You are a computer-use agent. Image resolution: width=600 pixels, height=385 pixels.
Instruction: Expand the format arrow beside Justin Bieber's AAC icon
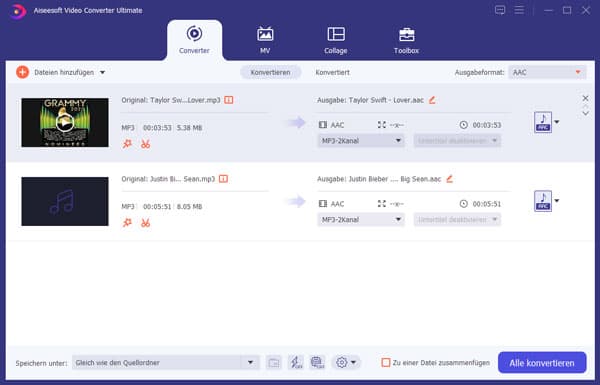click(x=557, y=201)
